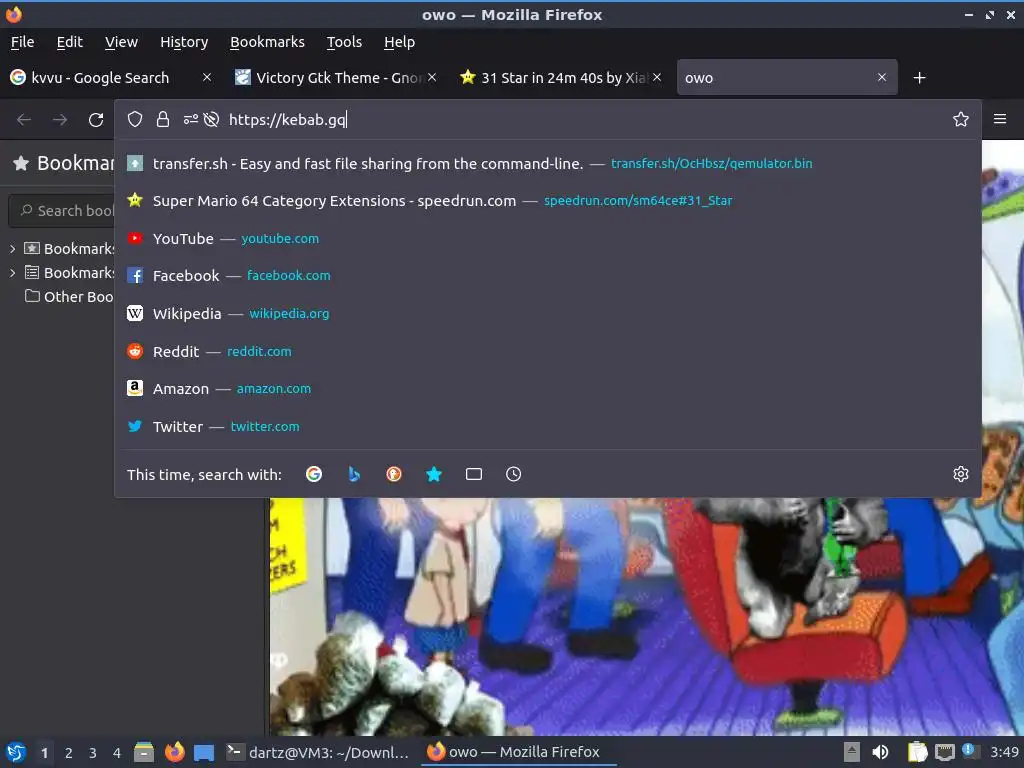Click in the address bar URL field

(584, 120)
